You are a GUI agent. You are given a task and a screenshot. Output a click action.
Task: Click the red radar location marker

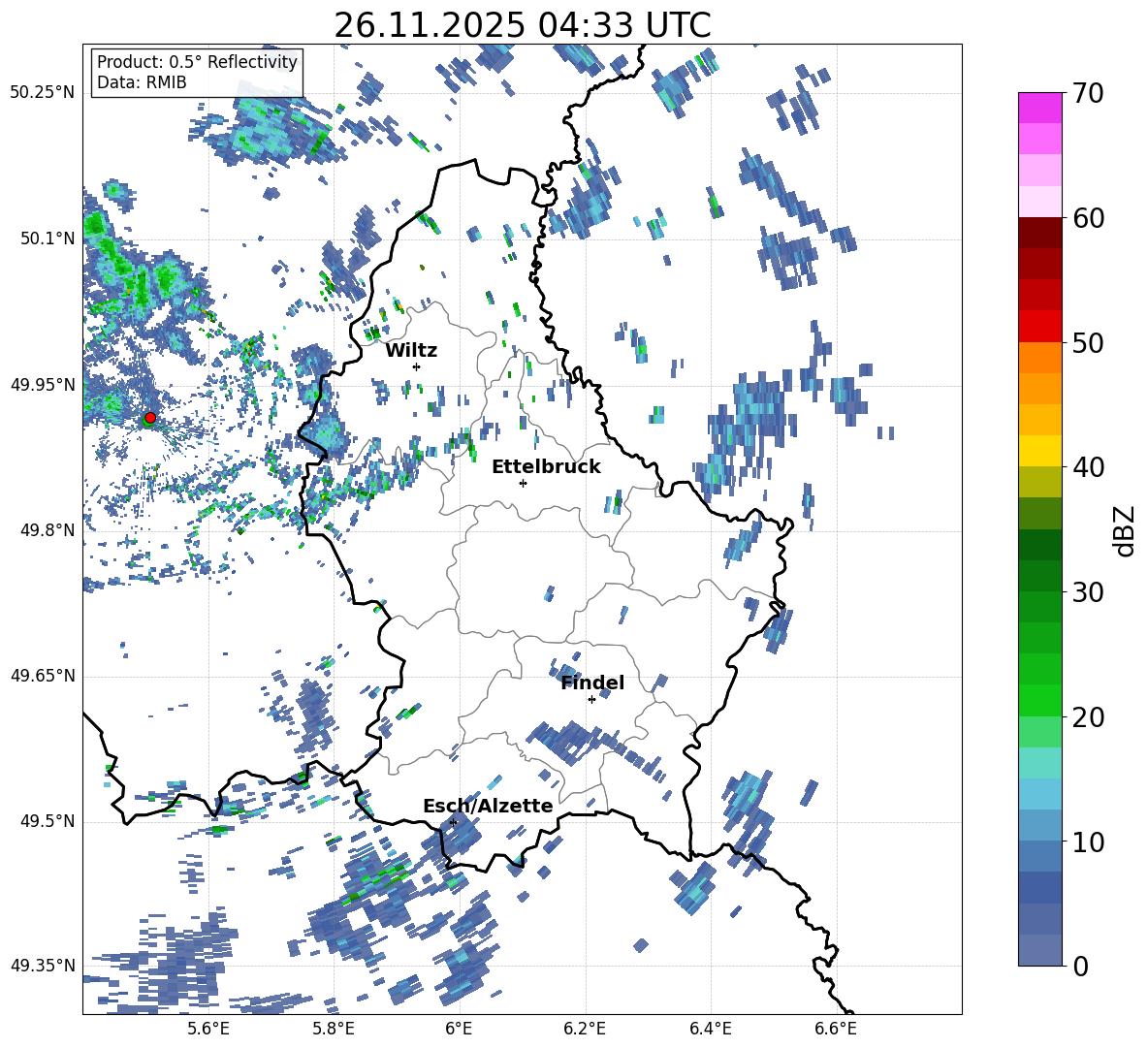tap(150, 418)
